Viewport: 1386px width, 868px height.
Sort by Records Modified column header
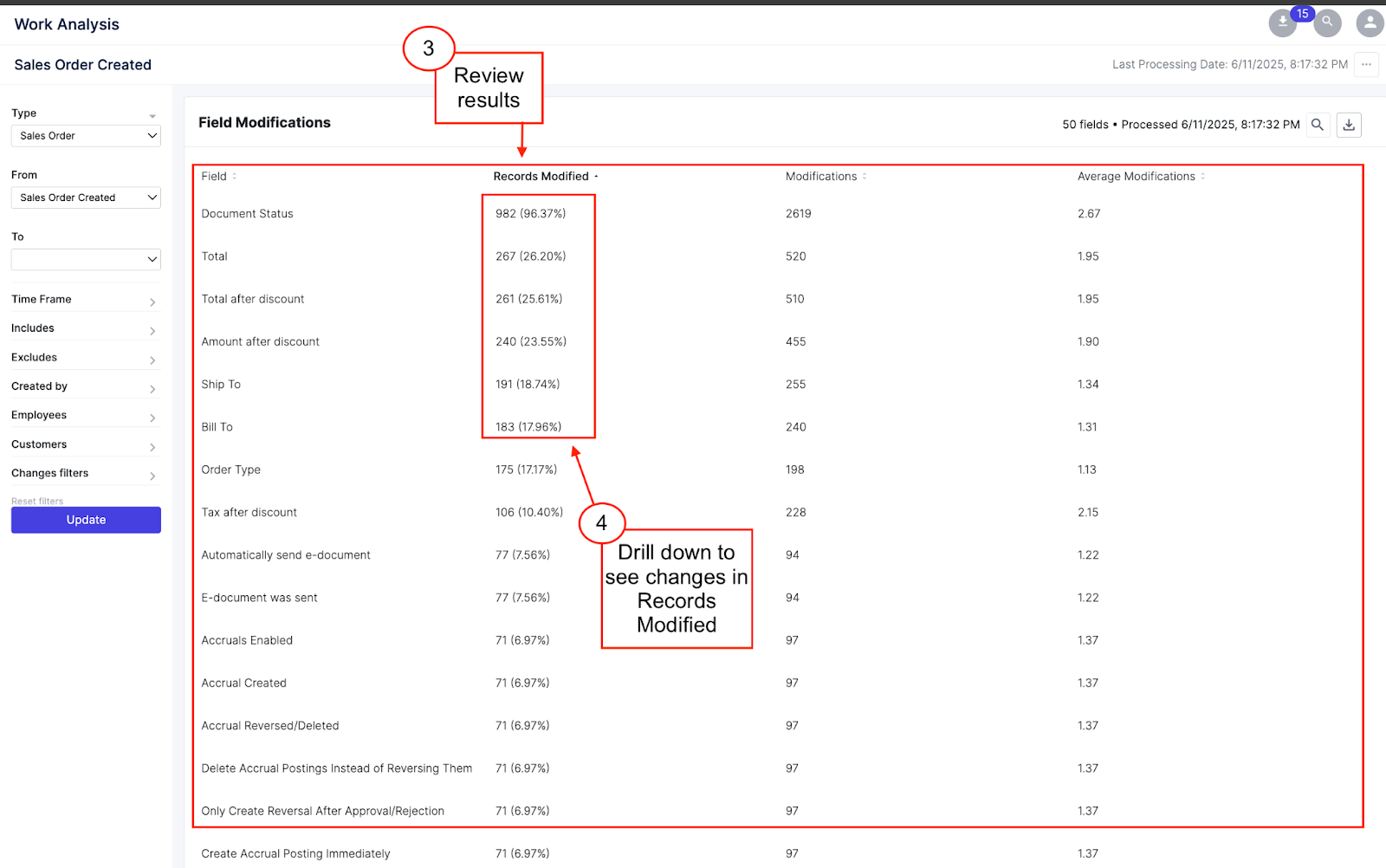(546, 176)
